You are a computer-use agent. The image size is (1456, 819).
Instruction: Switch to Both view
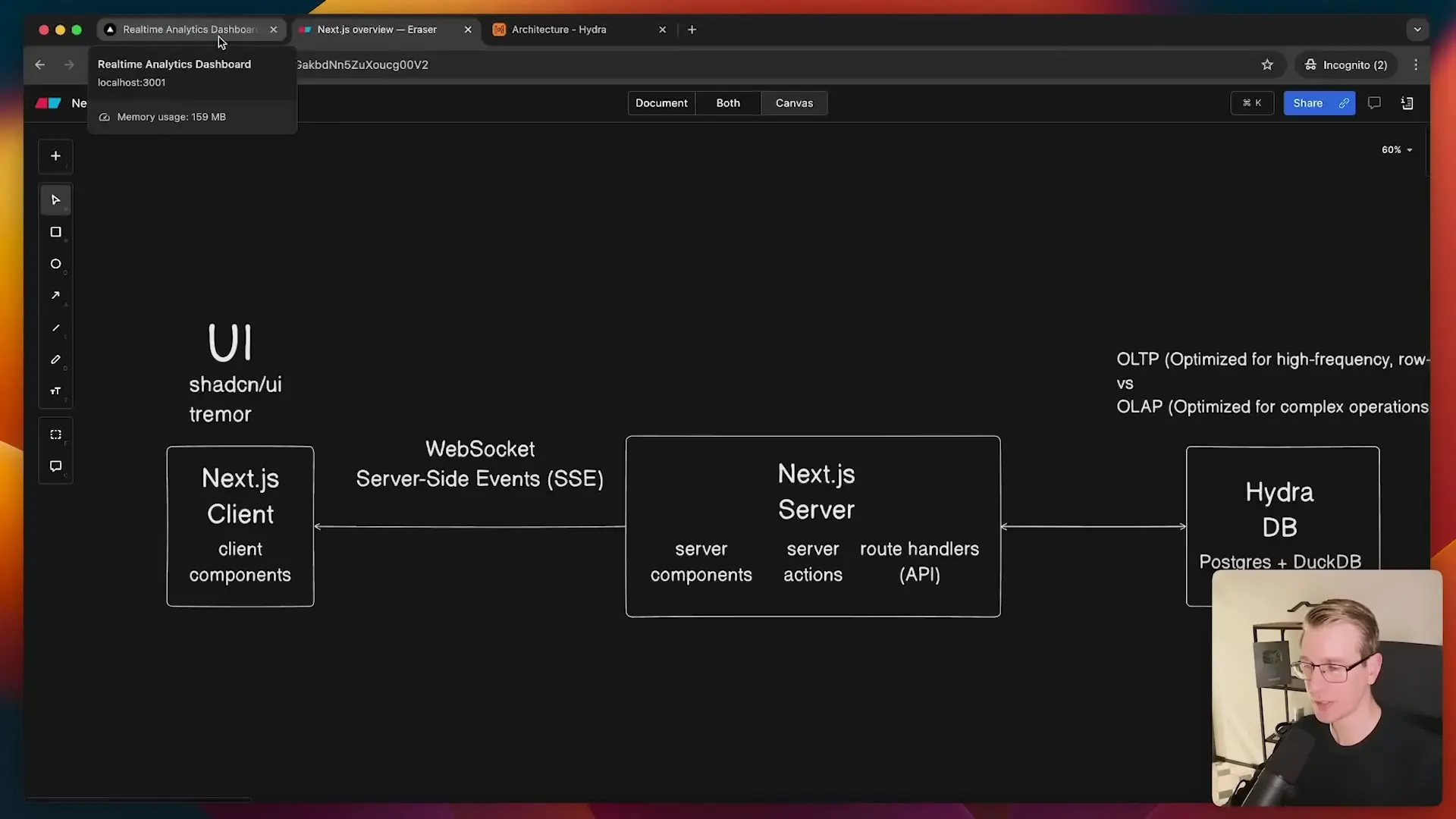(728, 103)
